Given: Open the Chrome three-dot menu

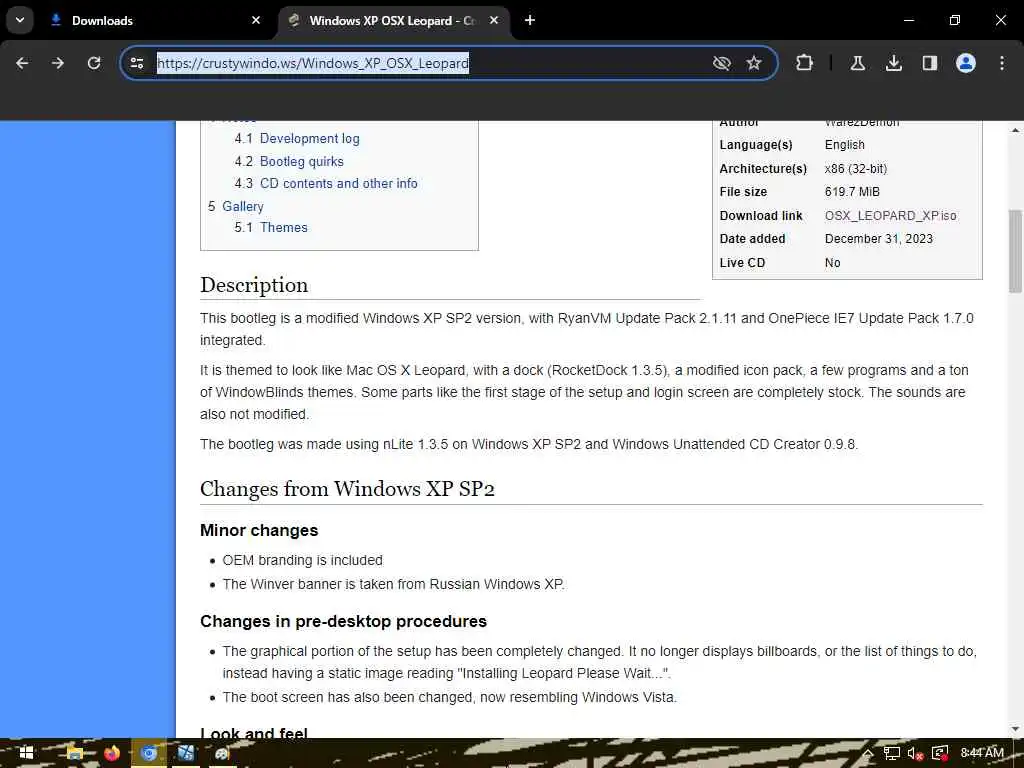Looking at the screenshot, I should pos(1002,63).
